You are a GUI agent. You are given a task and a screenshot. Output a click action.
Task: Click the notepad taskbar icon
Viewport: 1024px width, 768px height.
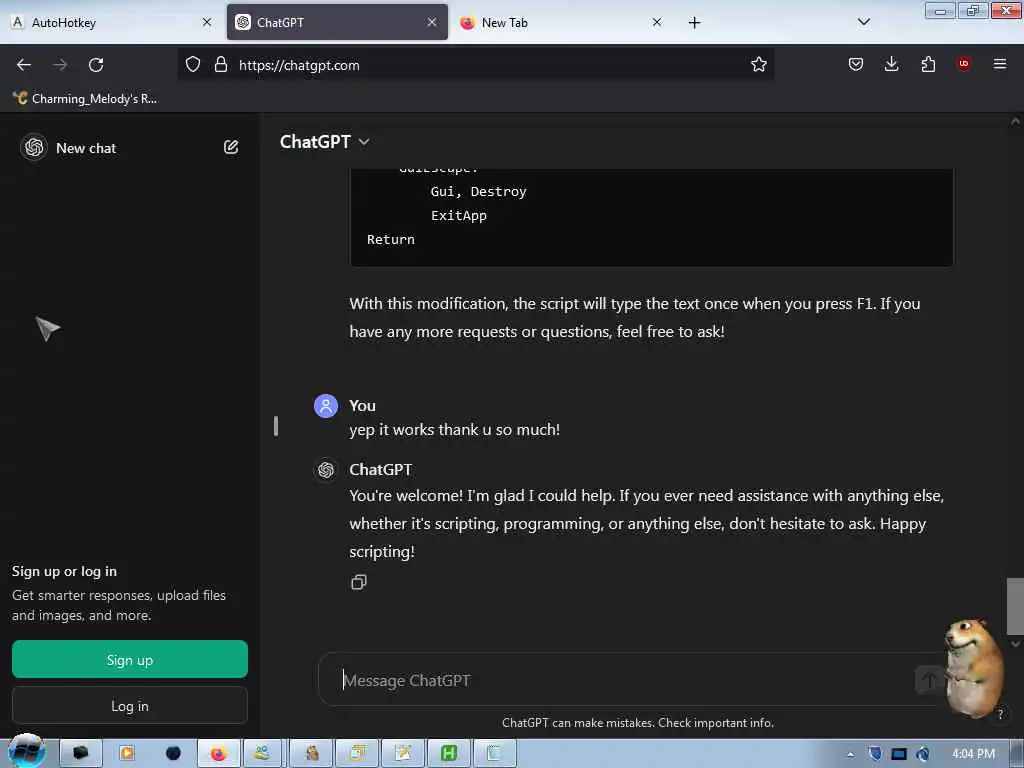tap(494, 753)
